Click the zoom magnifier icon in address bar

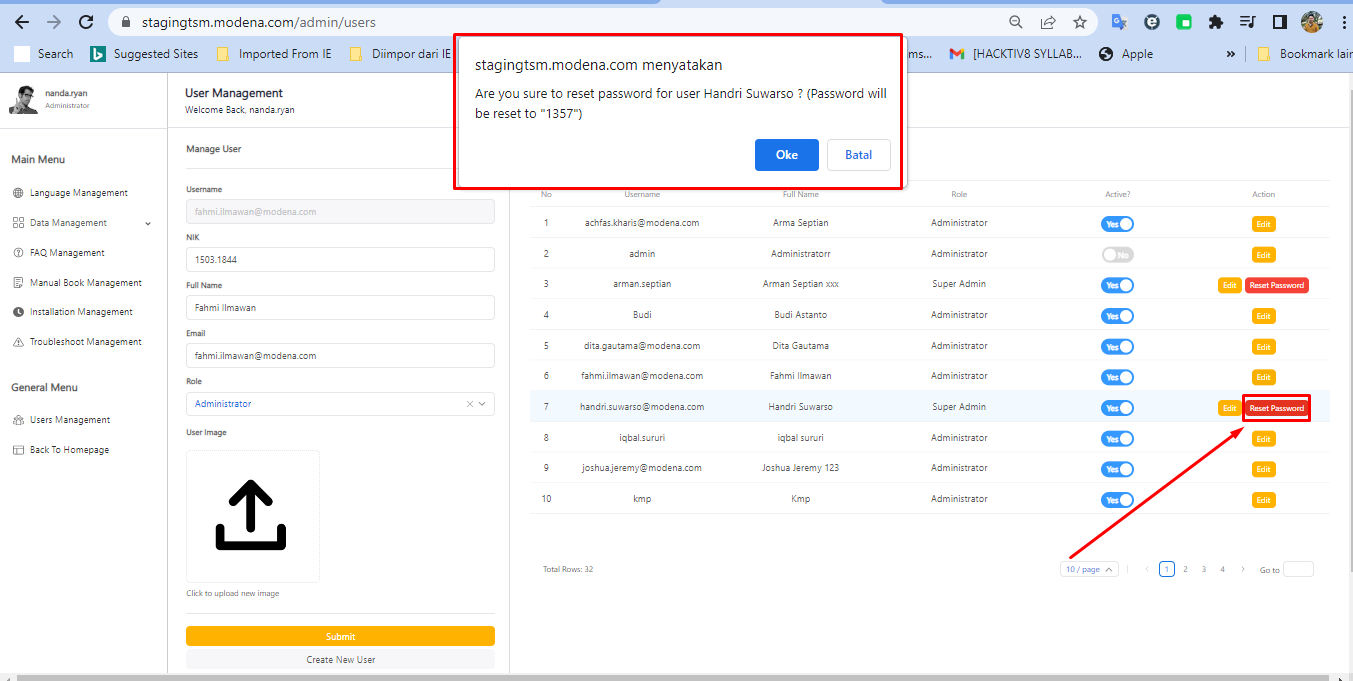(1015, 22)
